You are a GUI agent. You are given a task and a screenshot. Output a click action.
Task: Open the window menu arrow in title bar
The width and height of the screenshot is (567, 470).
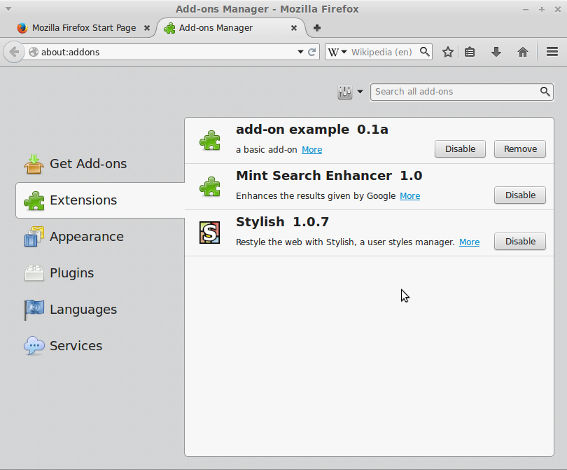coord(8,9)
